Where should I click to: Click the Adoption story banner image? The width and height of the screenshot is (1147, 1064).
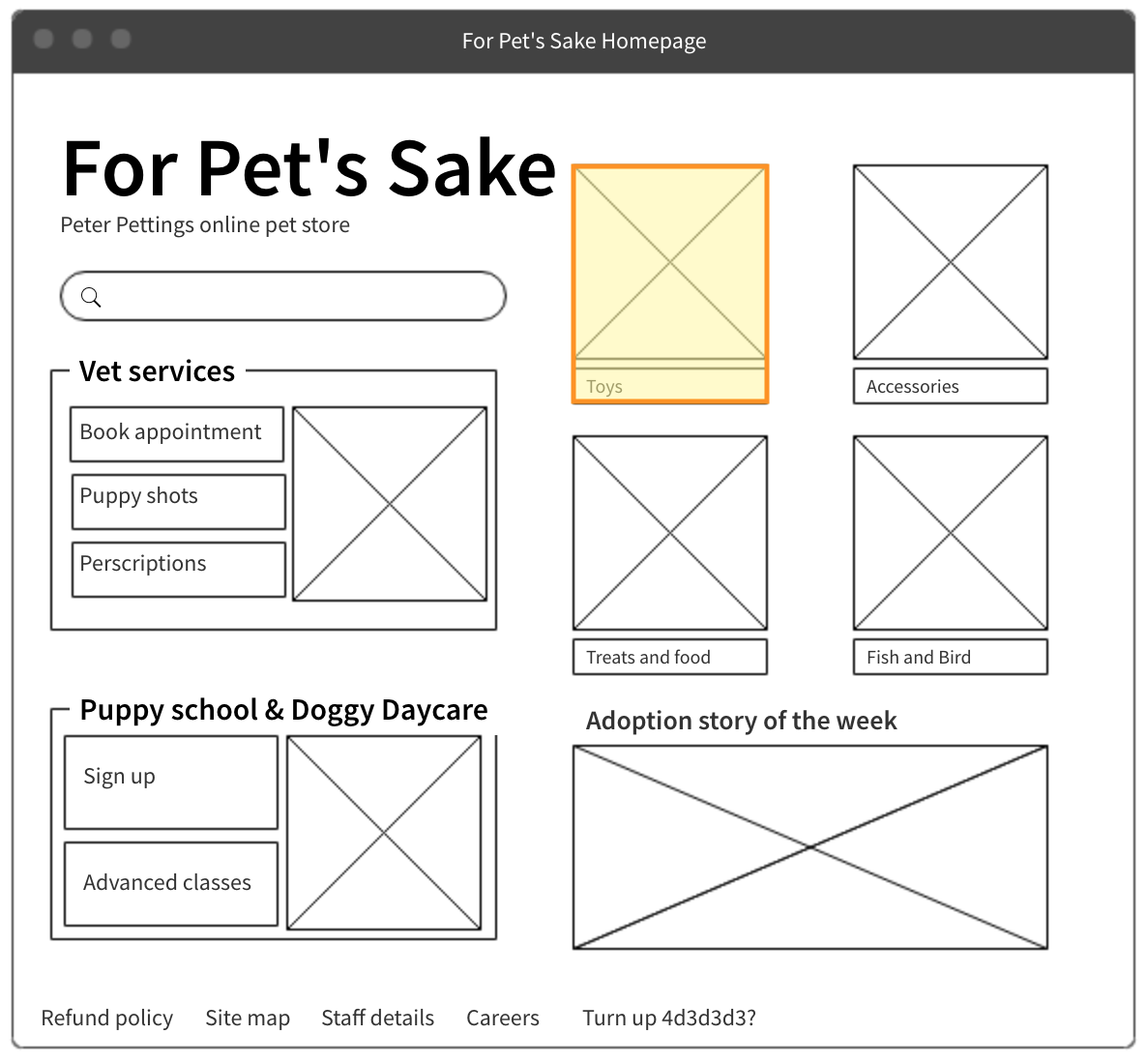(x=810, y=847)
